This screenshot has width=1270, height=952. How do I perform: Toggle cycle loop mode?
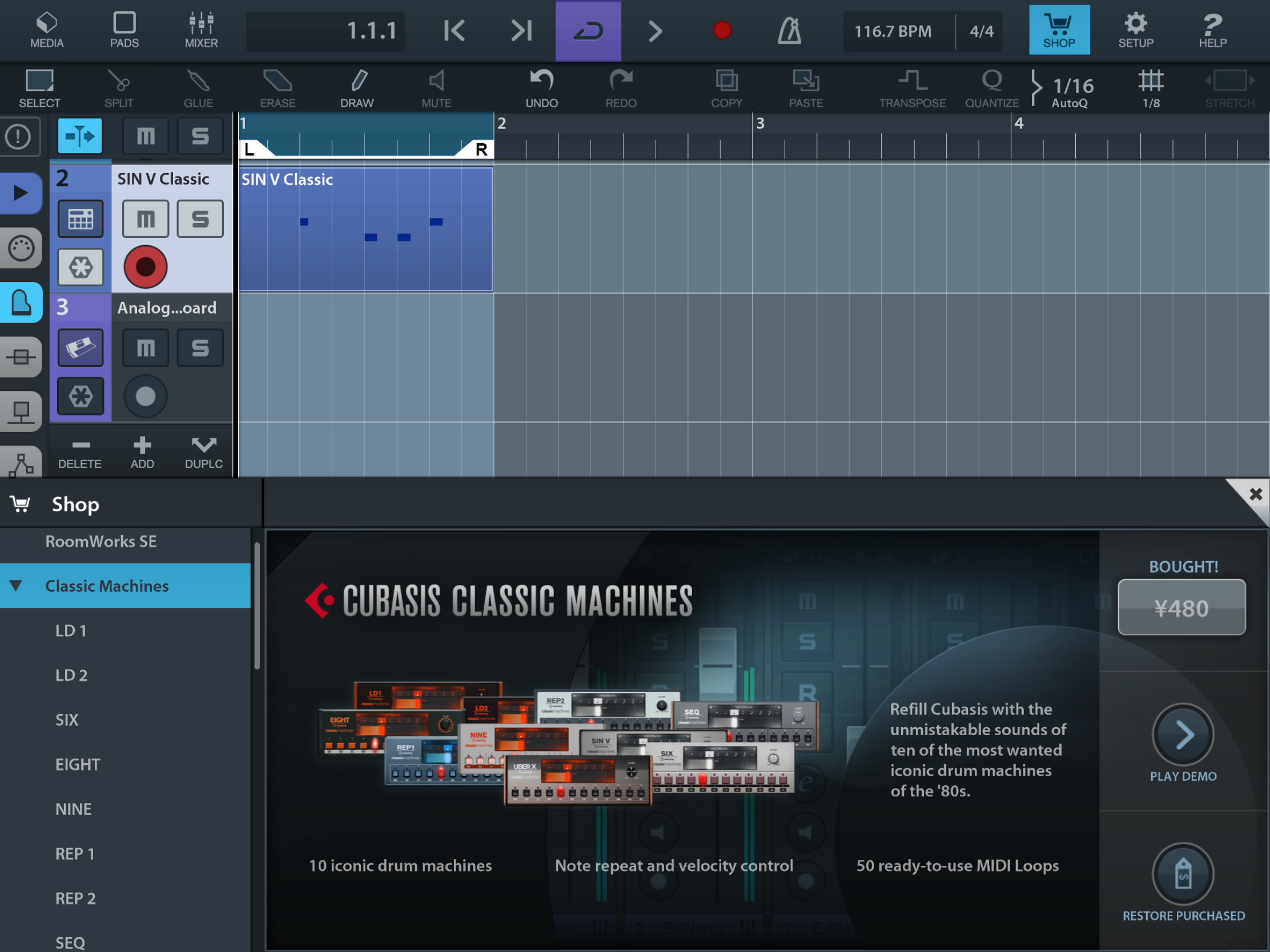pos(588,30)
